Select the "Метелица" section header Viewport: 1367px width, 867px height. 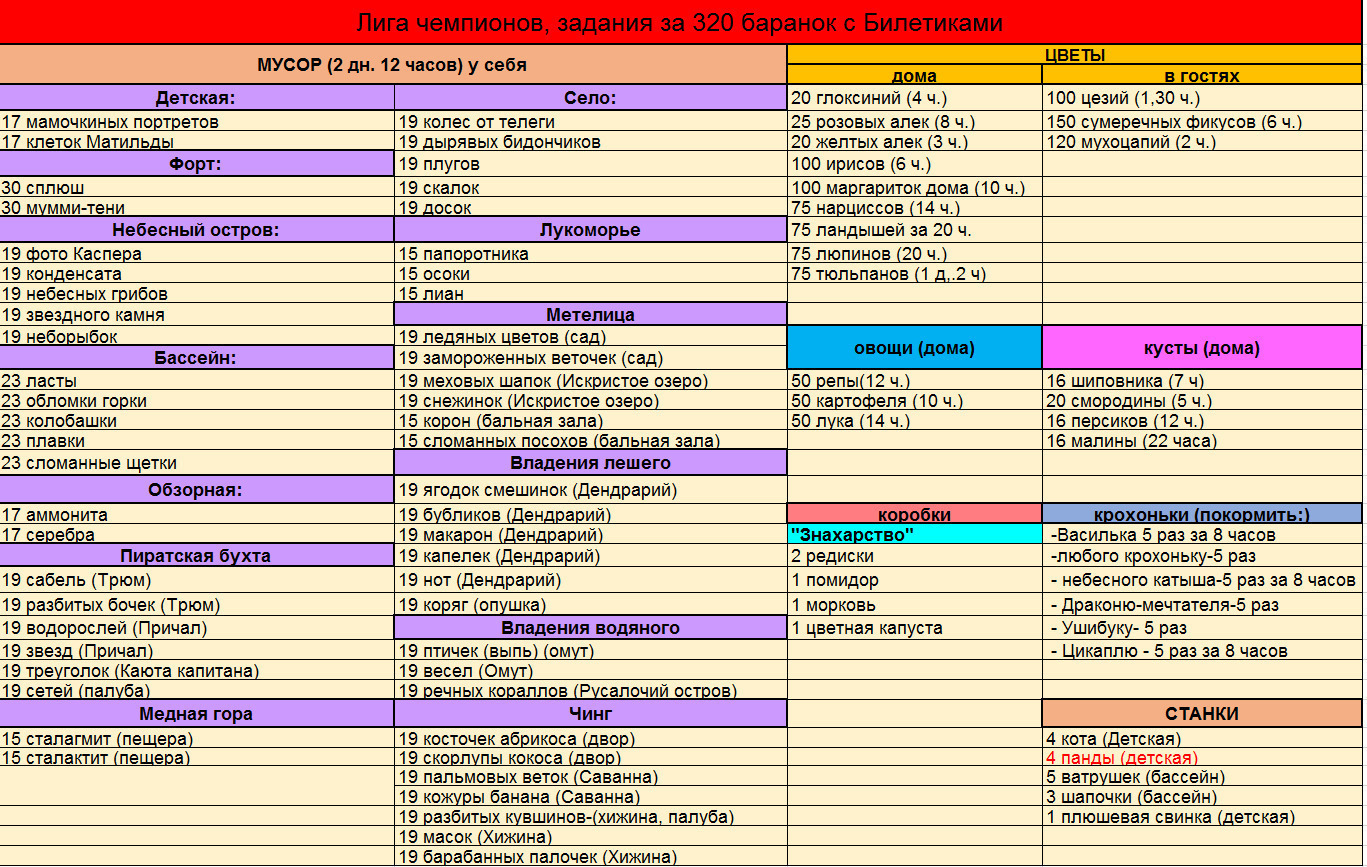pos(590,315)
